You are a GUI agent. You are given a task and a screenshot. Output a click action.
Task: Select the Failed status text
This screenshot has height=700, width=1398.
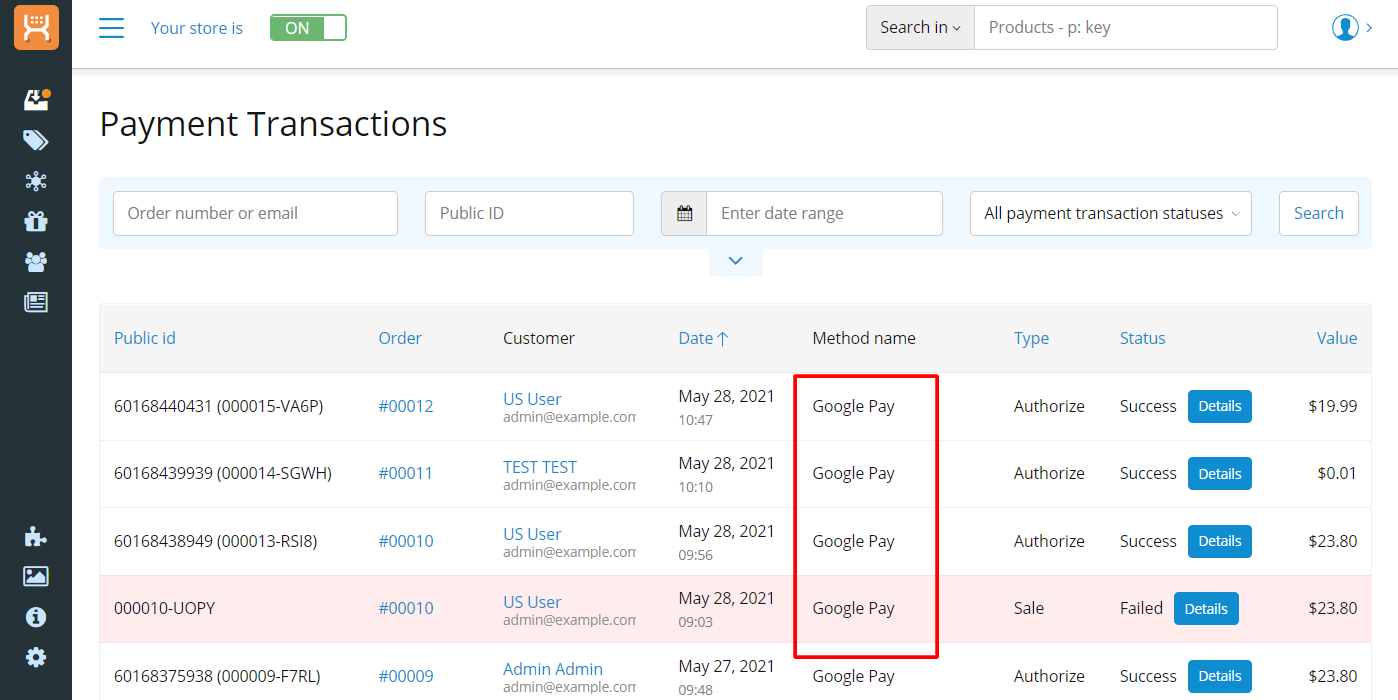pyautogui.click(x=1141, y=608)
